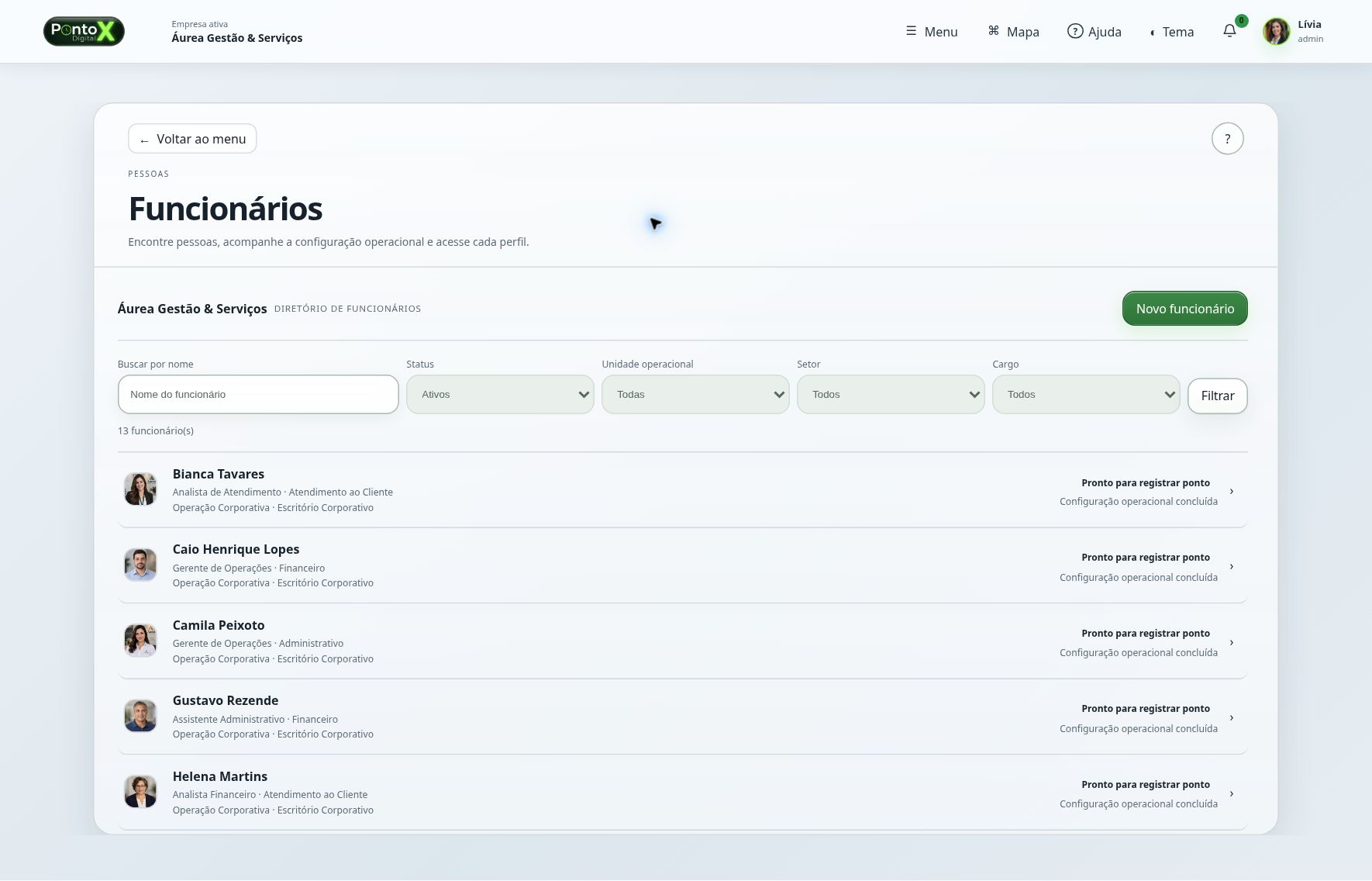1372x881 pixels.
Task: Expand the Unidade operacional dropdown
Action: click(x=695, y=395)
